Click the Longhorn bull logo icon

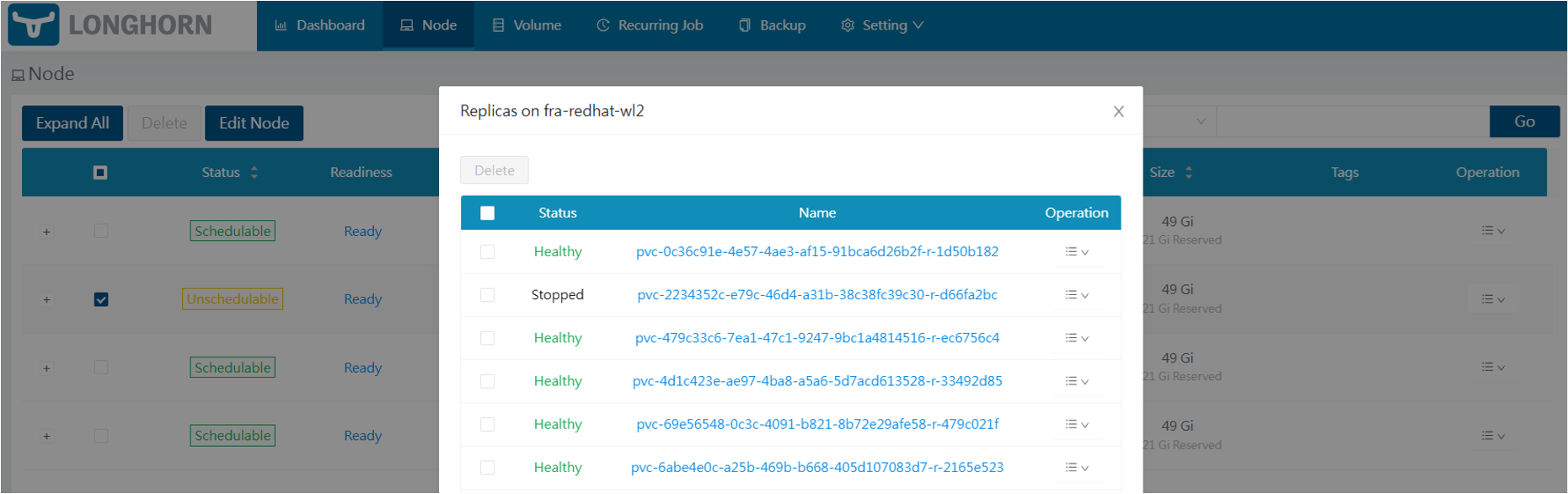34,24
